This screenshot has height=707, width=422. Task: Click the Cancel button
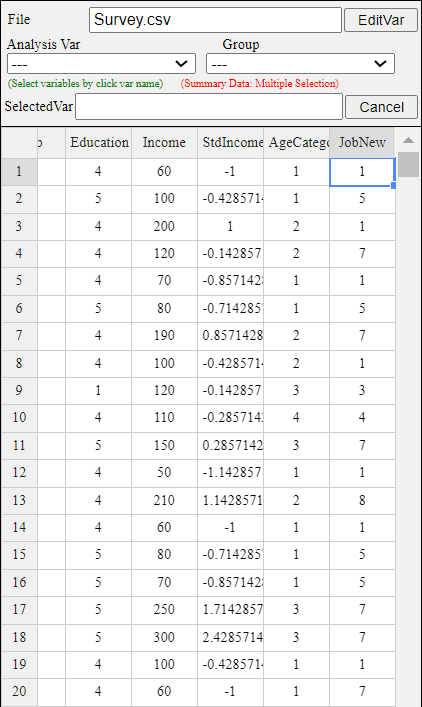pos(381,107)
